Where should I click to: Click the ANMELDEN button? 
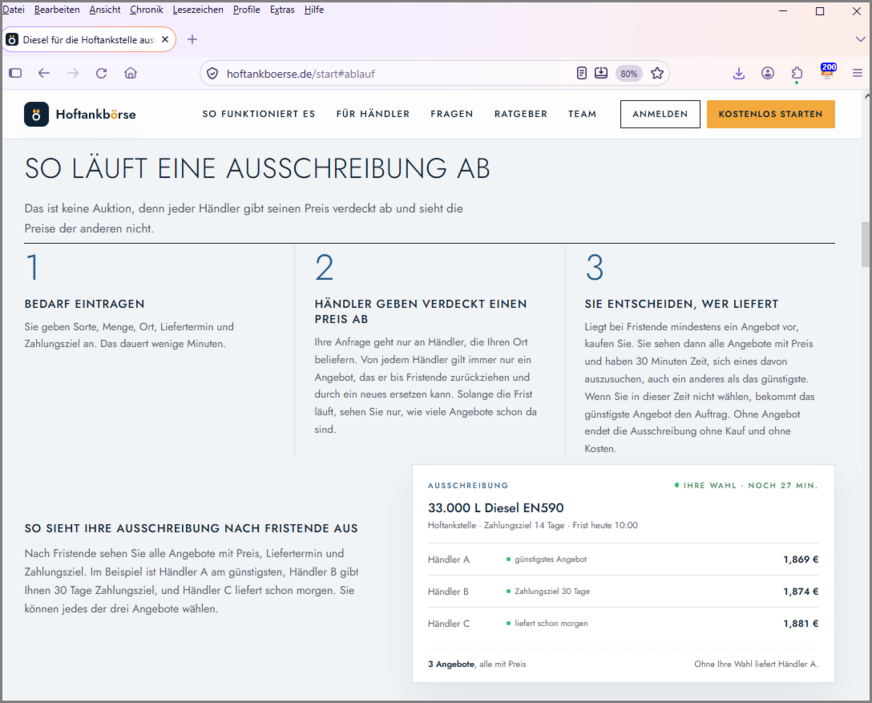point(660,114)
